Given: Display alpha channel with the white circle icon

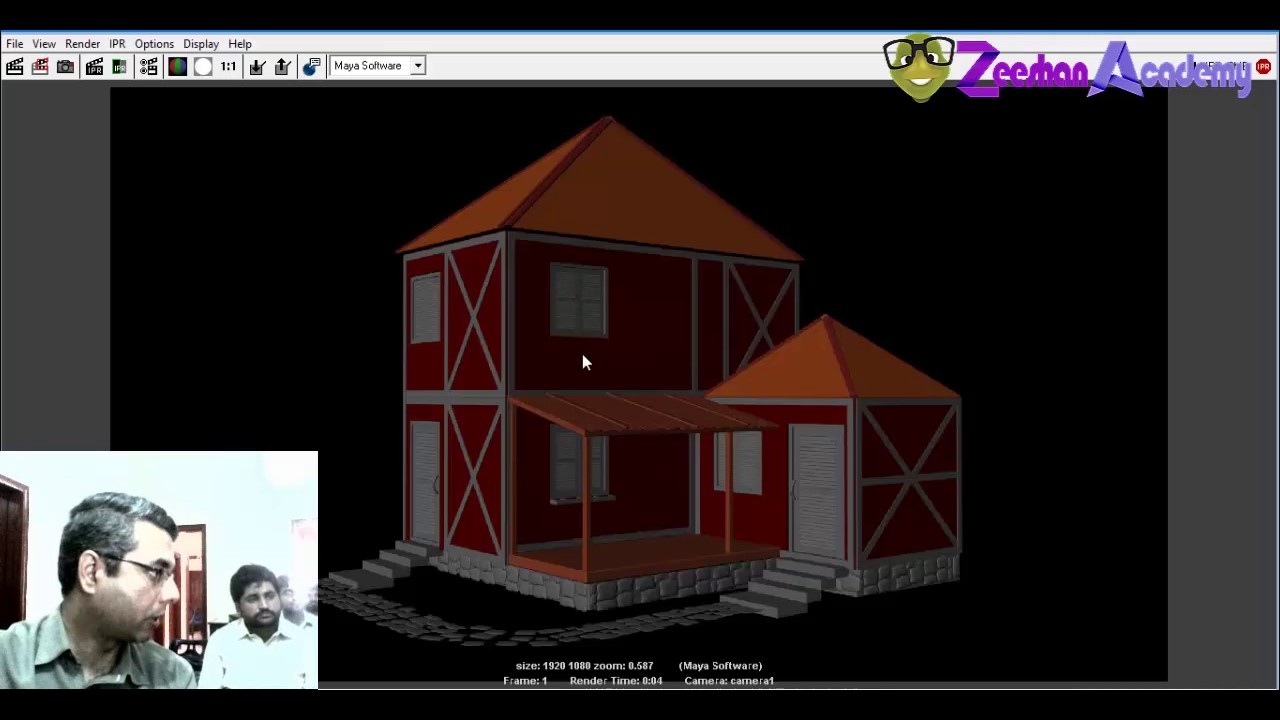Looking at the screenshot, I should tap(203, 66).
